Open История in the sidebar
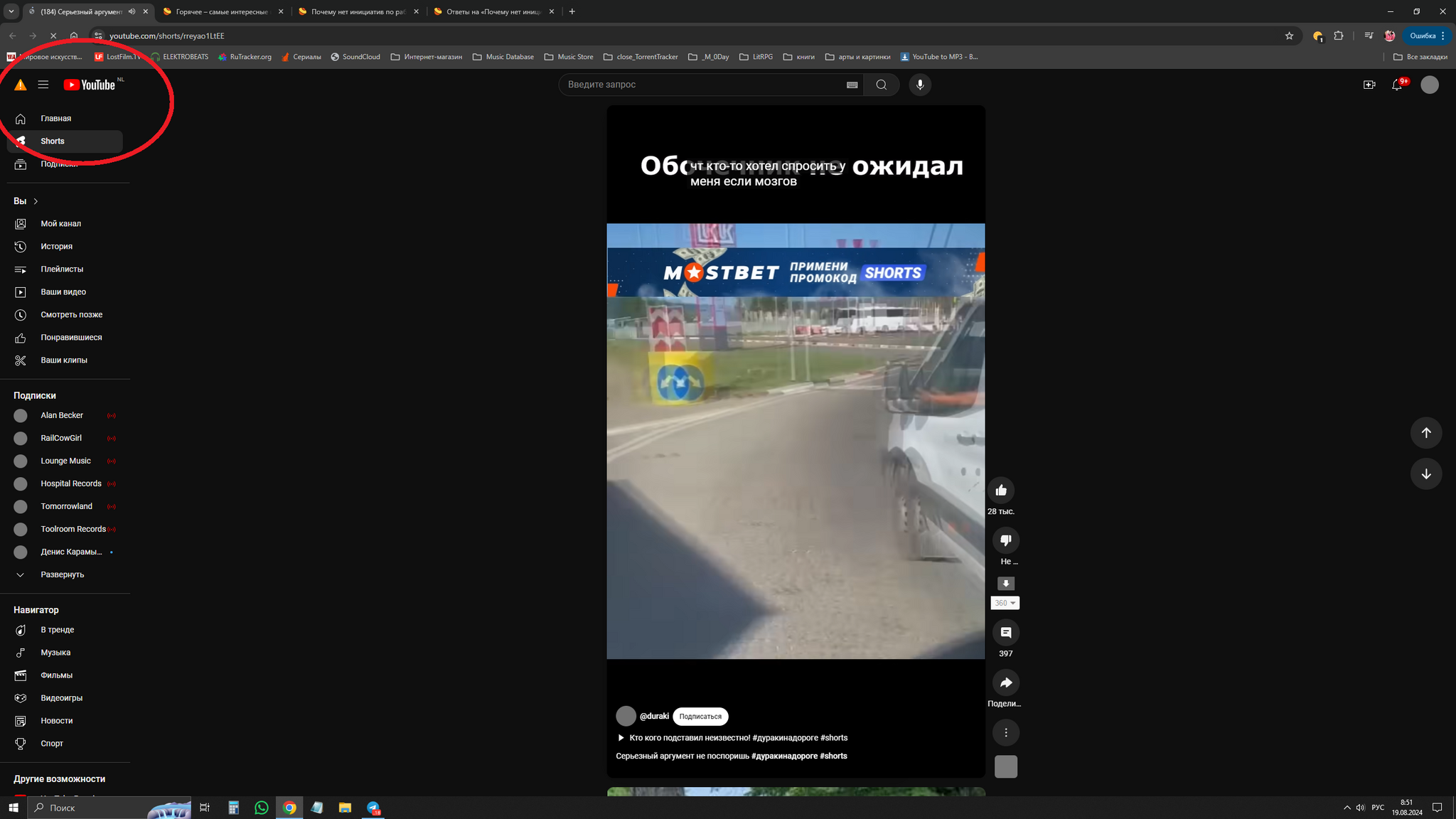This screenshot has width=1456, height=819. coord(56,247)
